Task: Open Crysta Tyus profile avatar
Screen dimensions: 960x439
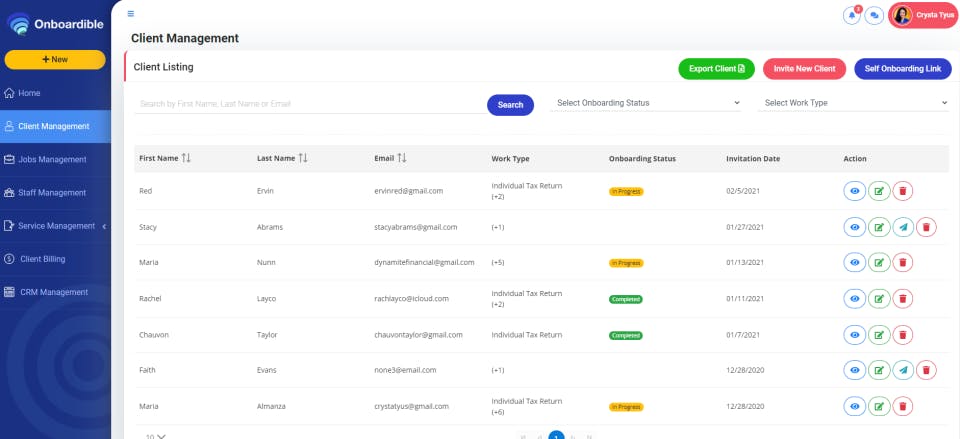Action: 902,15
